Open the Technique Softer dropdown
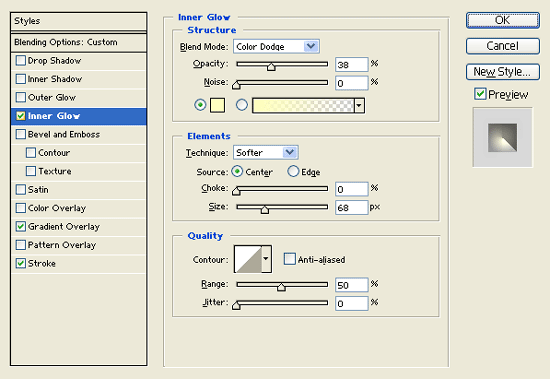Viewport: 550px width, 379px height. tap(266, 152)
